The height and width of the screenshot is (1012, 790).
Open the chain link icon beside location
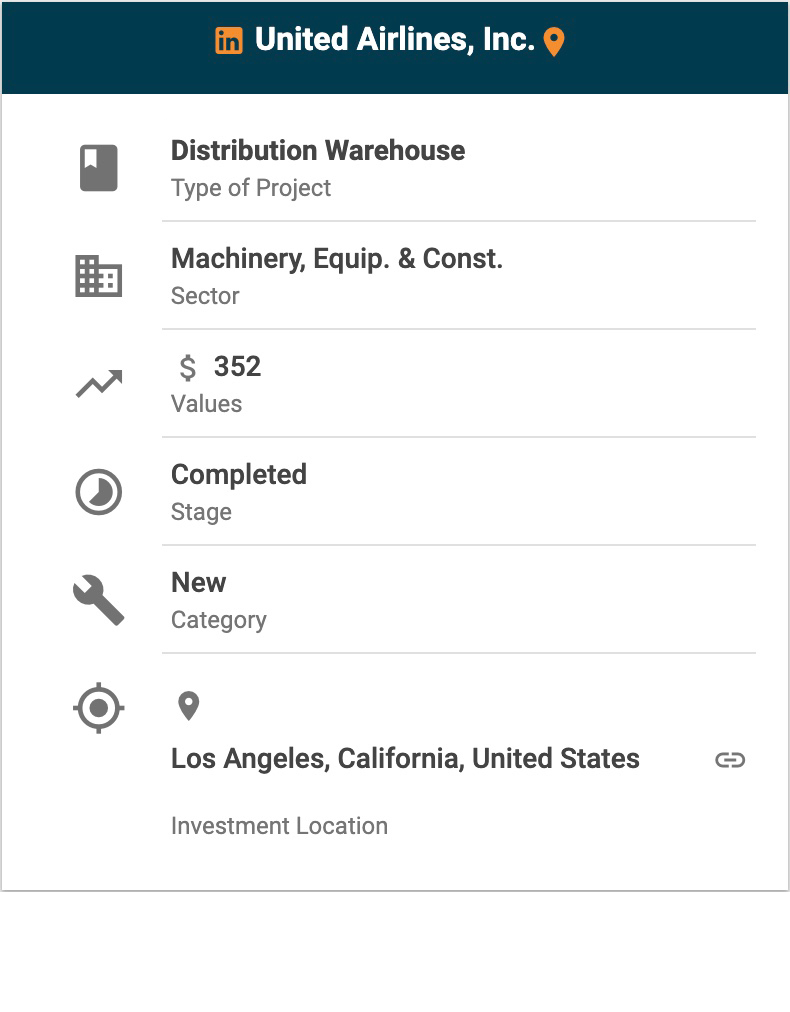pos(730,760)
